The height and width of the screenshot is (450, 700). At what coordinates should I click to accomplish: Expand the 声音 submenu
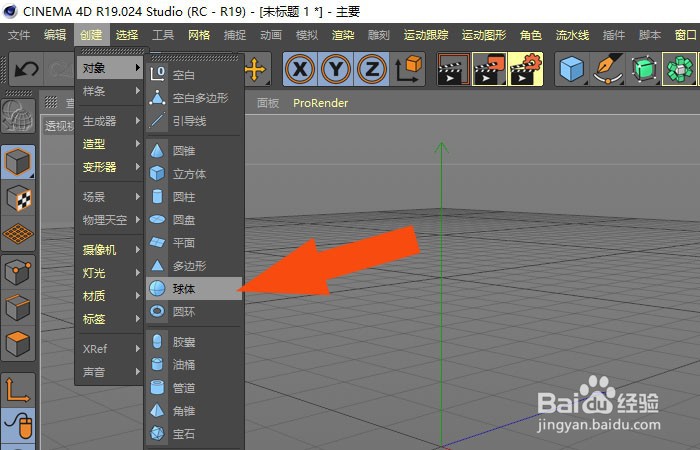point(109,372)
